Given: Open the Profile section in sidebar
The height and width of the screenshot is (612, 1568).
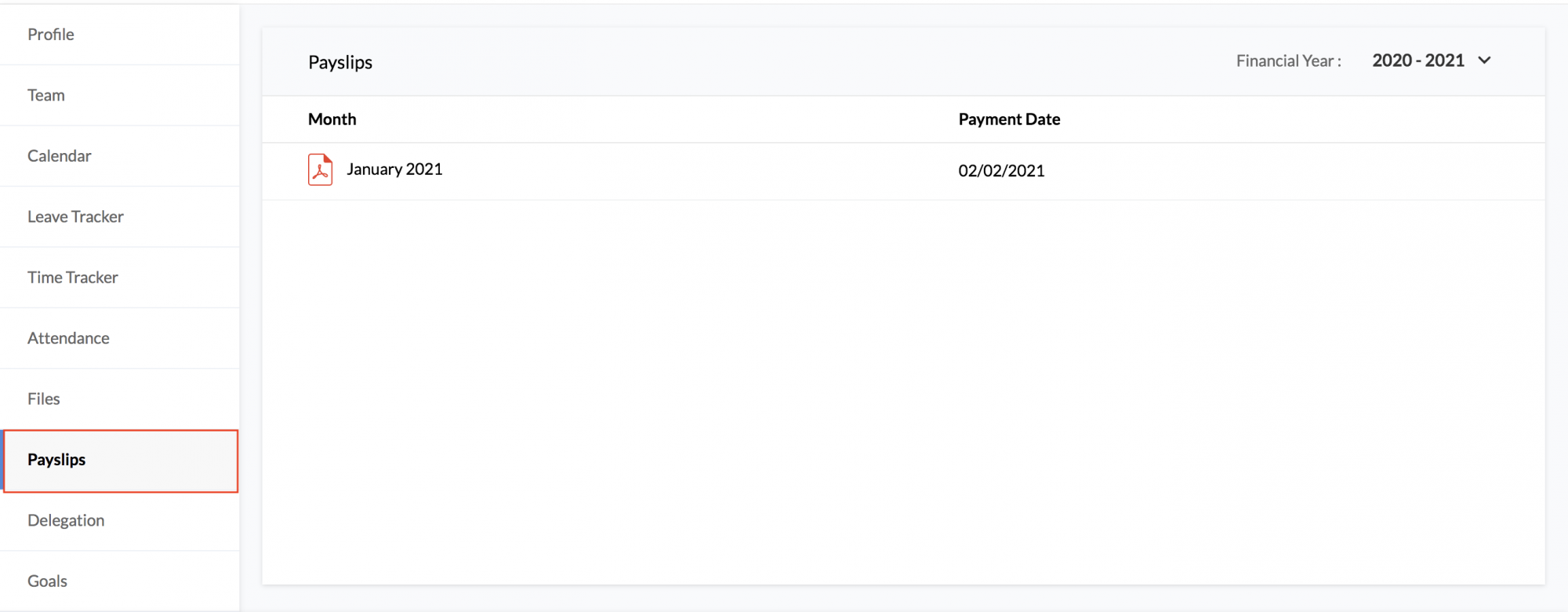Looking at the screenshot, I should click(120, 35).
